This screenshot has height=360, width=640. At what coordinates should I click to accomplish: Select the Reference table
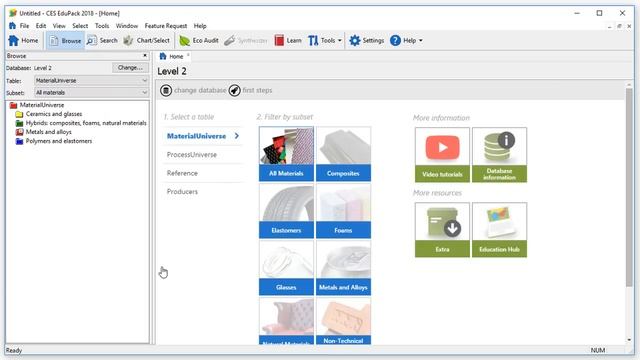tap(203, 173)
